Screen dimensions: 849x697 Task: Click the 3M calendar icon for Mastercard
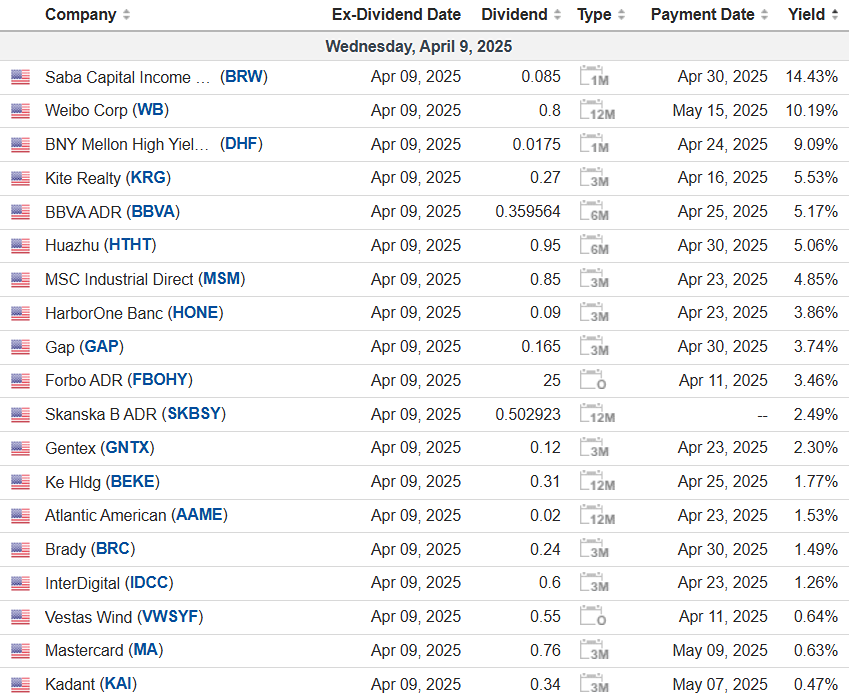pyautogui.click(x=594, y=650)
